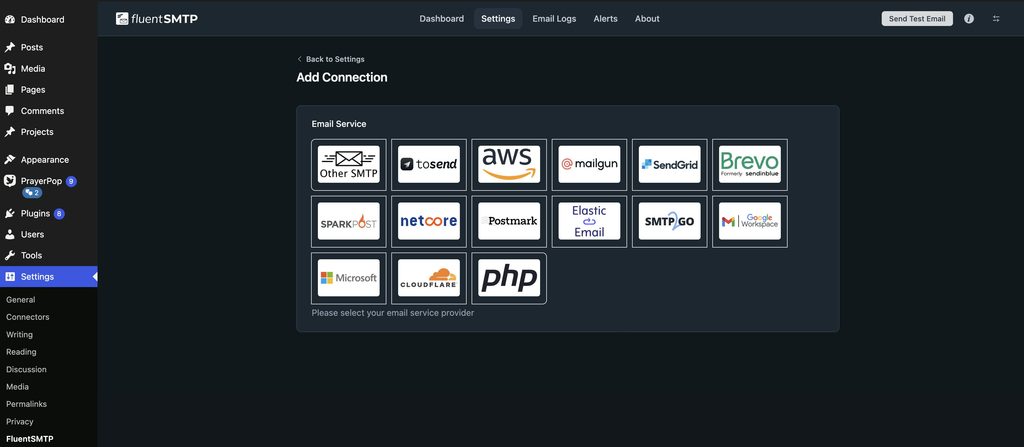Open Discussion settings submenu
The width and height of the screenshot is (1024, 447).
[x=26, y=369]
